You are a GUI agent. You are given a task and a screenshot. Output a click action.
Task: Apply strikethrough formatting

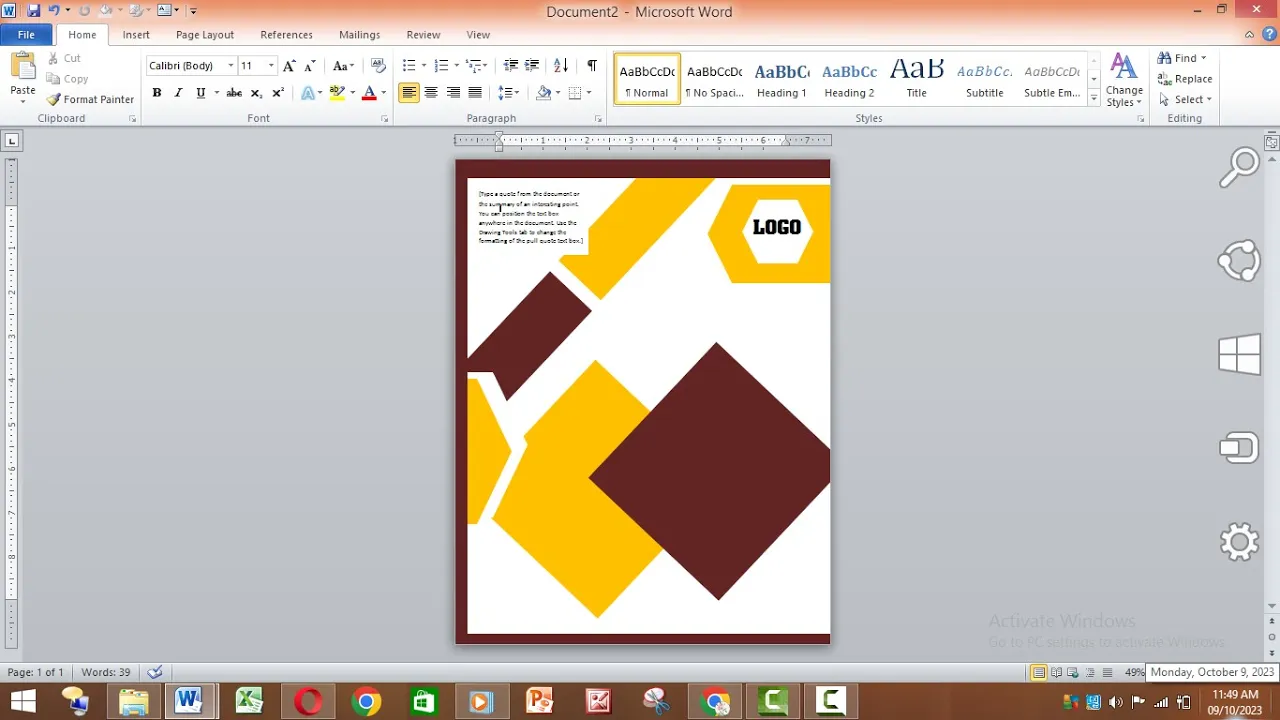pyautogui.click(x=234, y=93)
